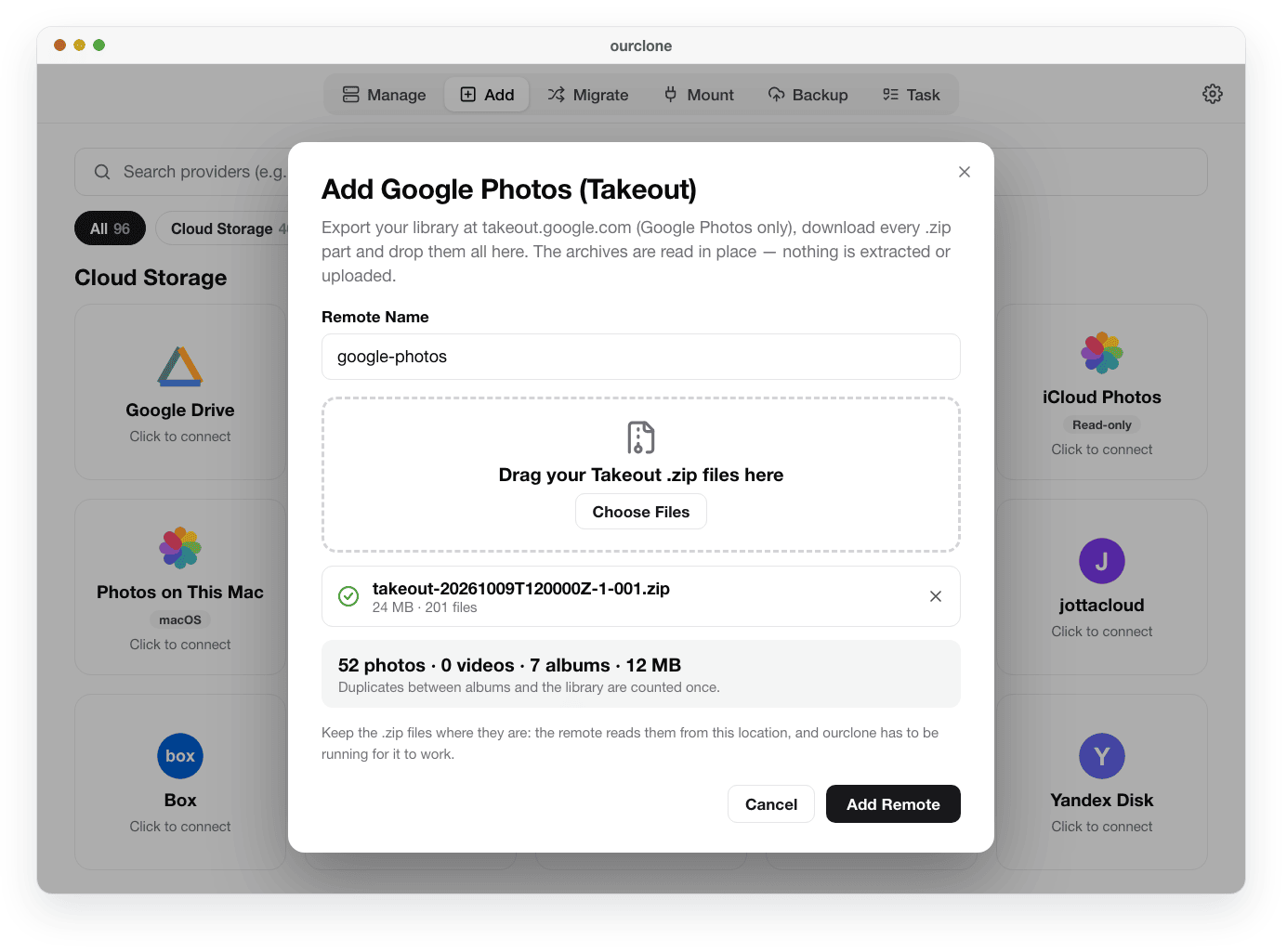This screenshot has height=952, width=1287.
Task: Click the Takeout .zip drop zone text
Action: [x=641, y=475]
